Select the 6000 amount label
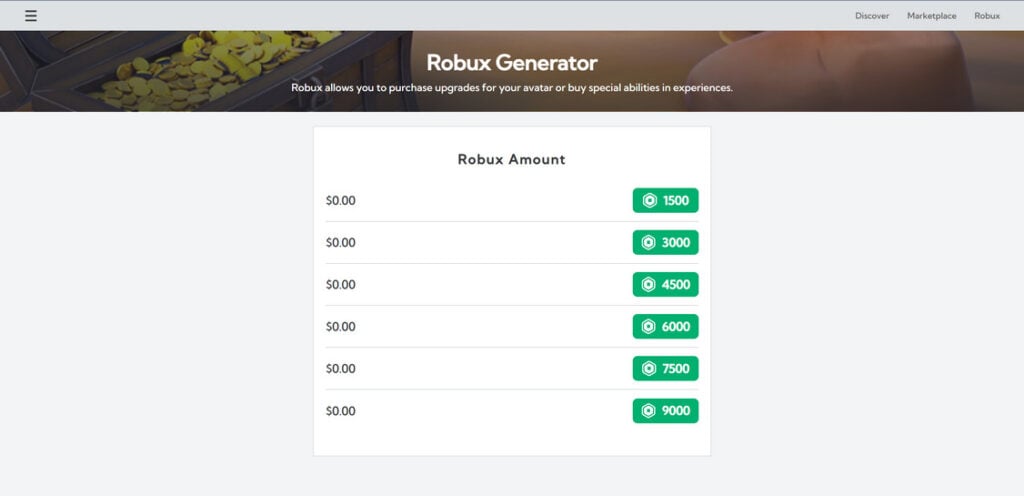1024x496 pixels. 676,327
